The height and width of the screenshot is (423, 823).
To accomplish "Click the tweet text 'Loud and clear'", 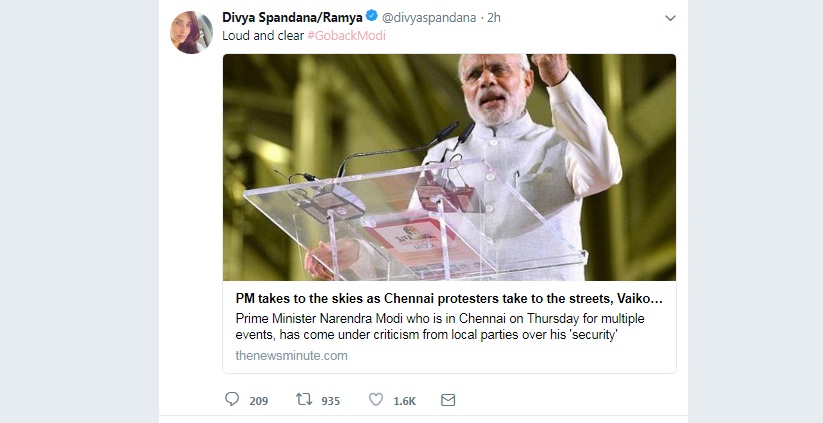I will coord(263,36).
